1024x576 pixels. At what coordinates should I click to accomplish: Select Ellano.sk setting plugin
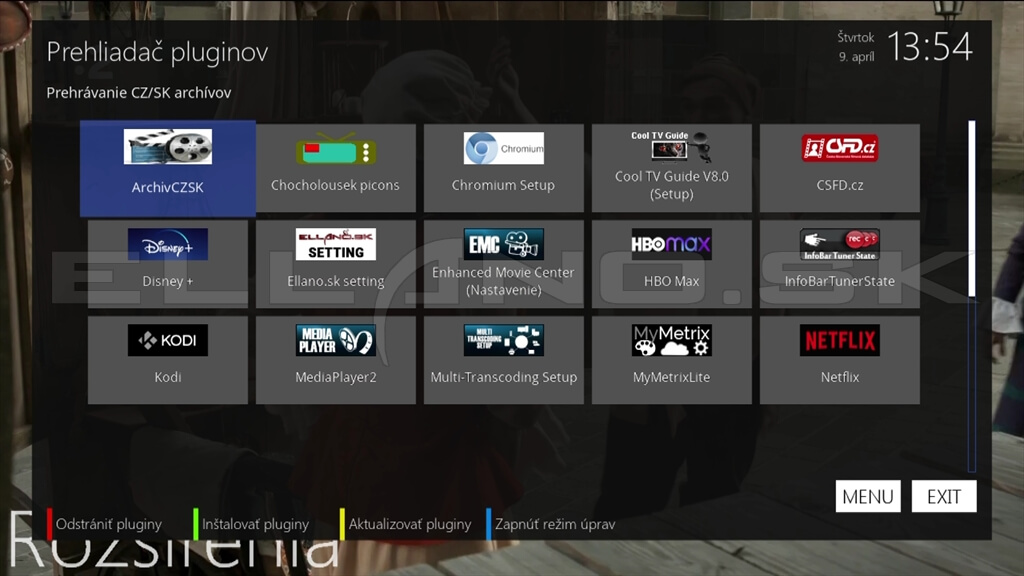click(335, 264)
